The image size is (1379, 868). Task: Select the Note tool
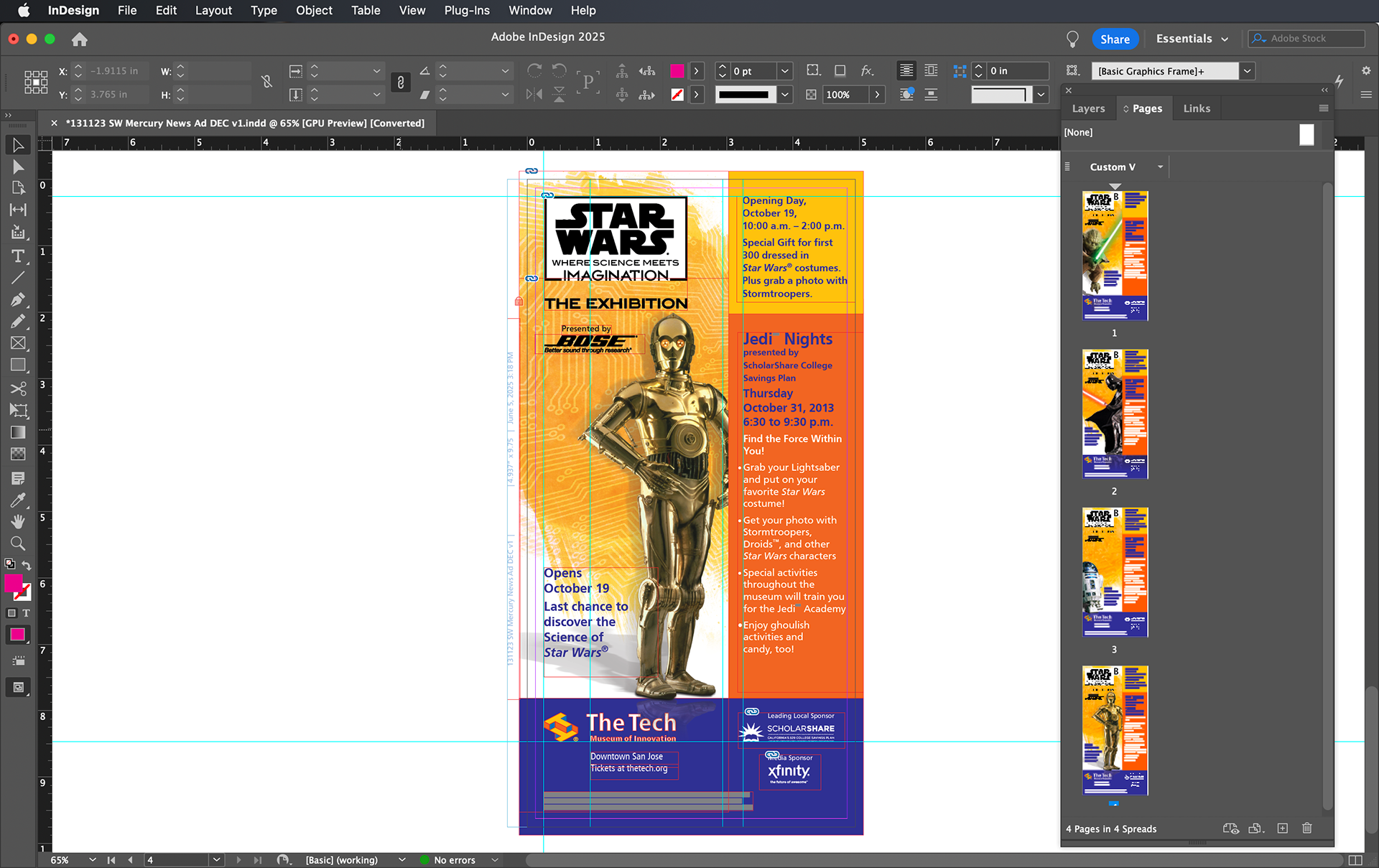(x=18, y=478)
